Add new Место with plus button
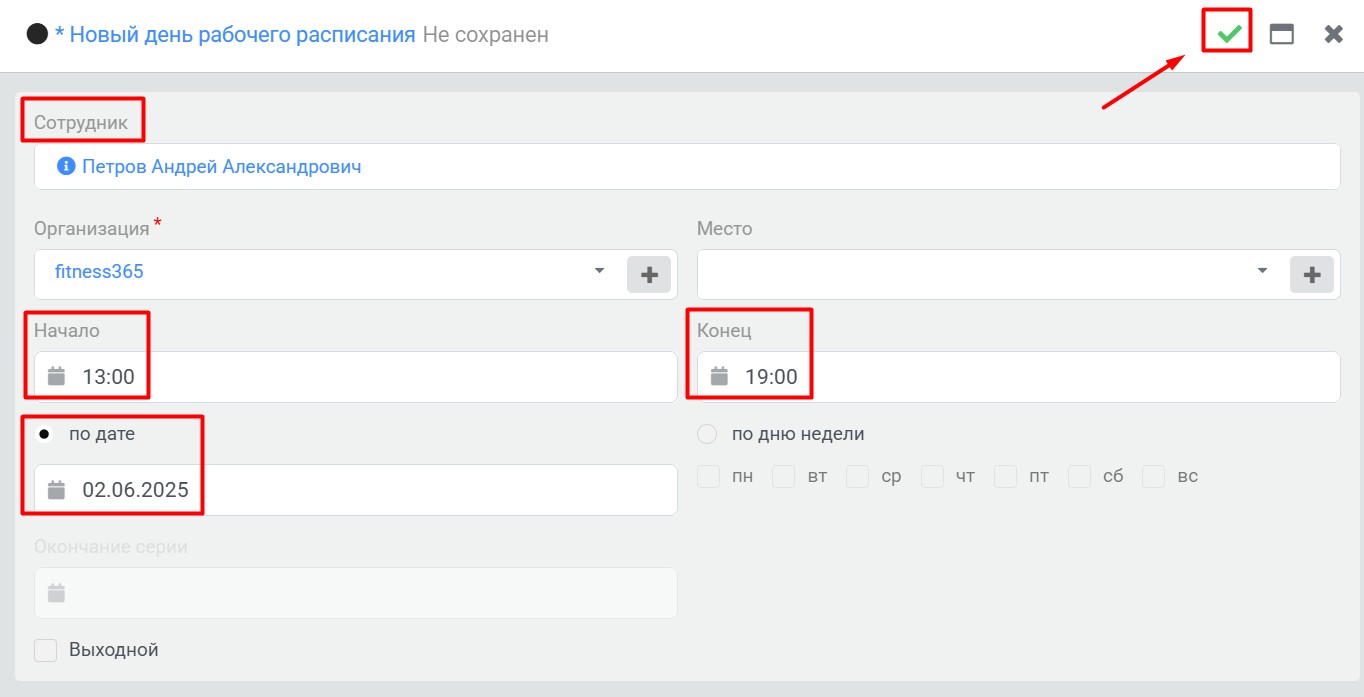 click(1312, 274)
